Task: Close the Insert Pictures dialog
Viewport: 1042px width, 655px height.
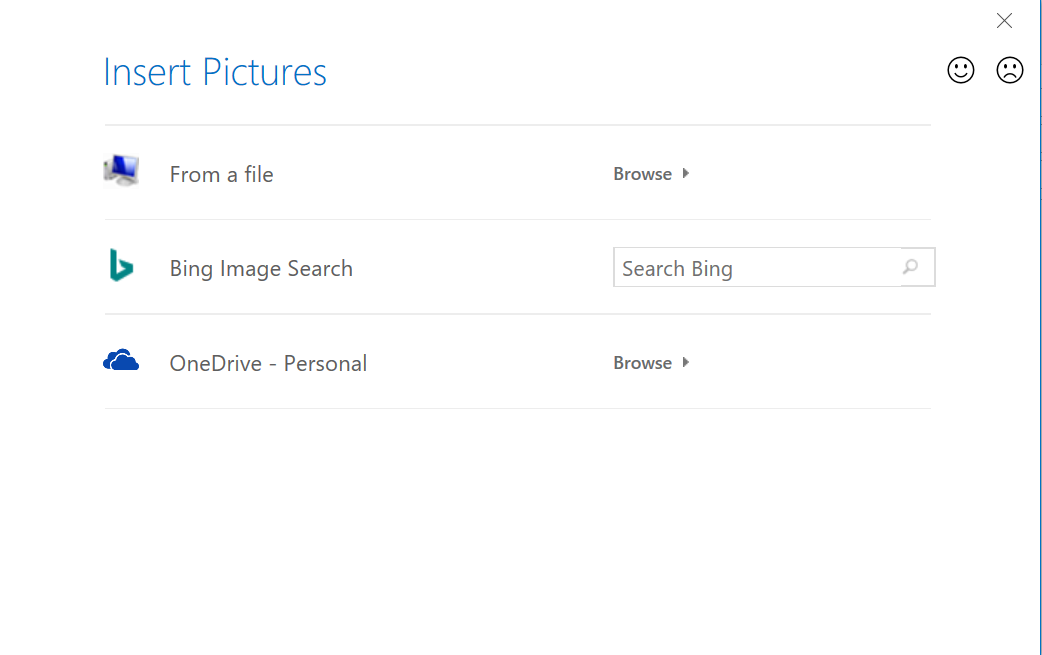Action: (1004, 20)
